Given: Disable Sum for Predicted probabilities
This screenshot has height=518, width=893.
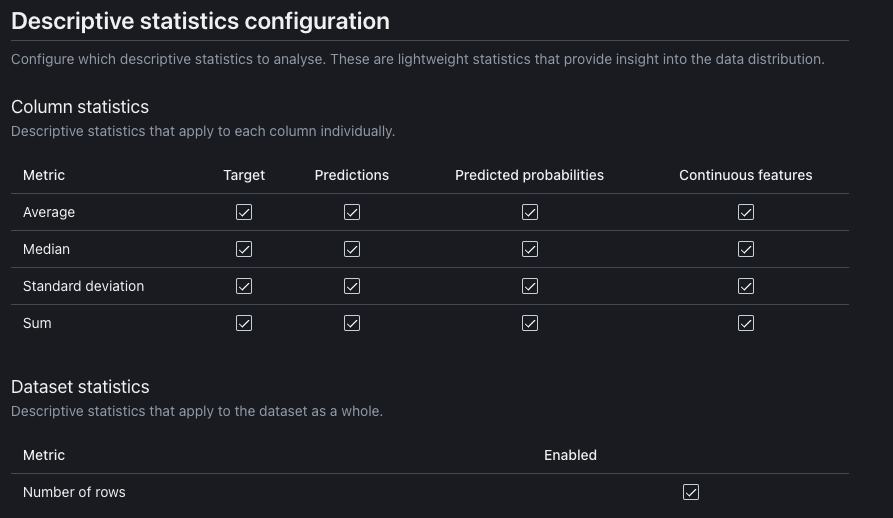Looking at the screenshot, I should (x=530, y=323).
